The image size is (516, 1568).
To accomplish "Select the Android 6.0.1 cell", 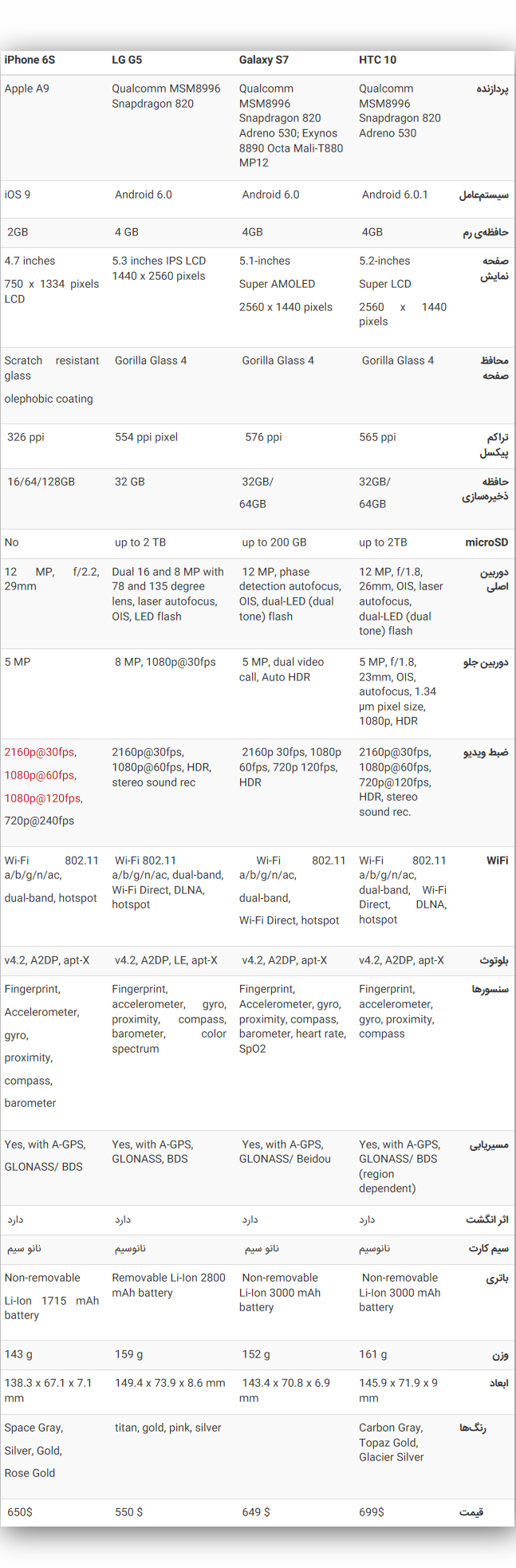I will [x=395, y=195].
